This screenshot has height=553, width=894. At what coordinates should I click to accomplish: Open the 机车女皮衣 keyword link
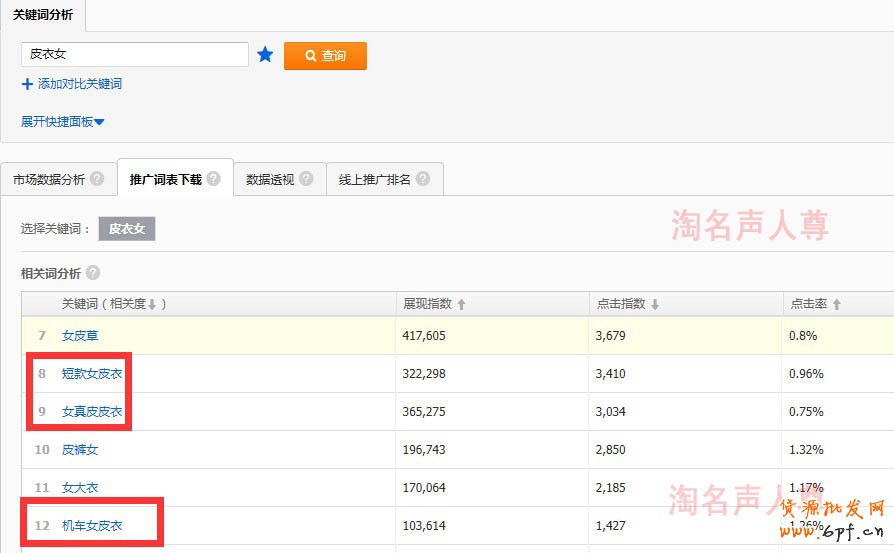92,525
